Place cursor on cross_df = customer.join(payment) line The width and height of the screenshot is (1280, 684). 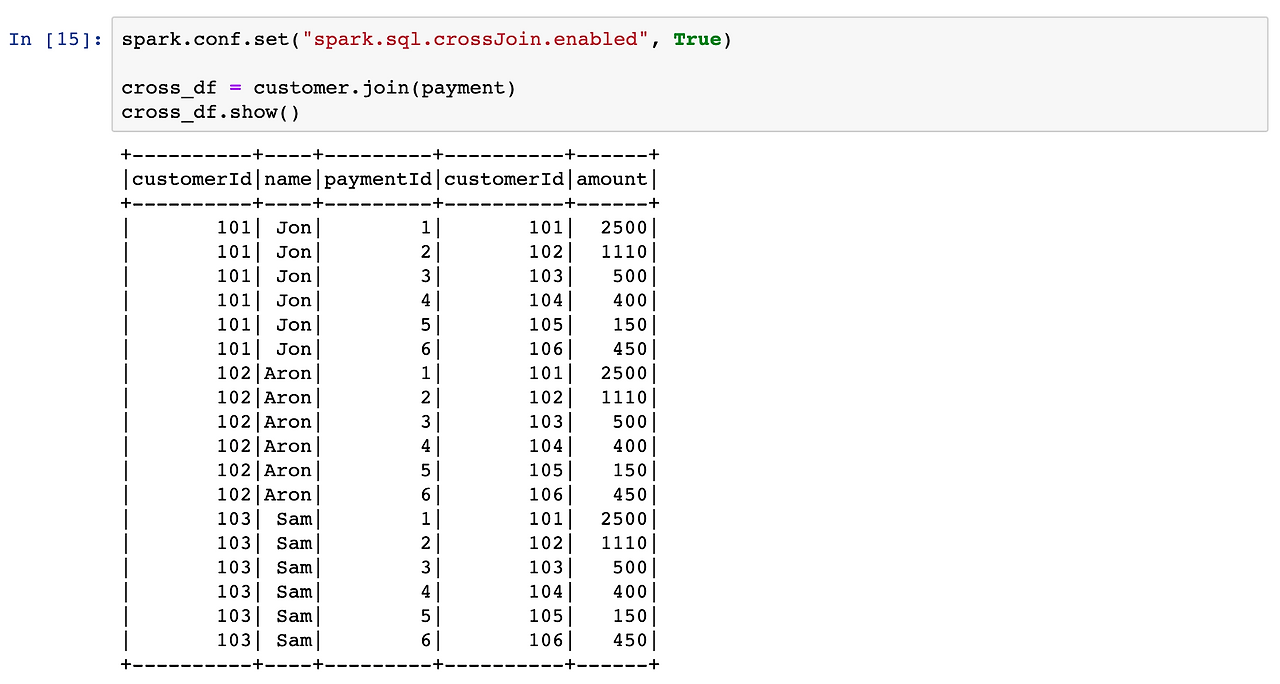(x=319, y=88)
